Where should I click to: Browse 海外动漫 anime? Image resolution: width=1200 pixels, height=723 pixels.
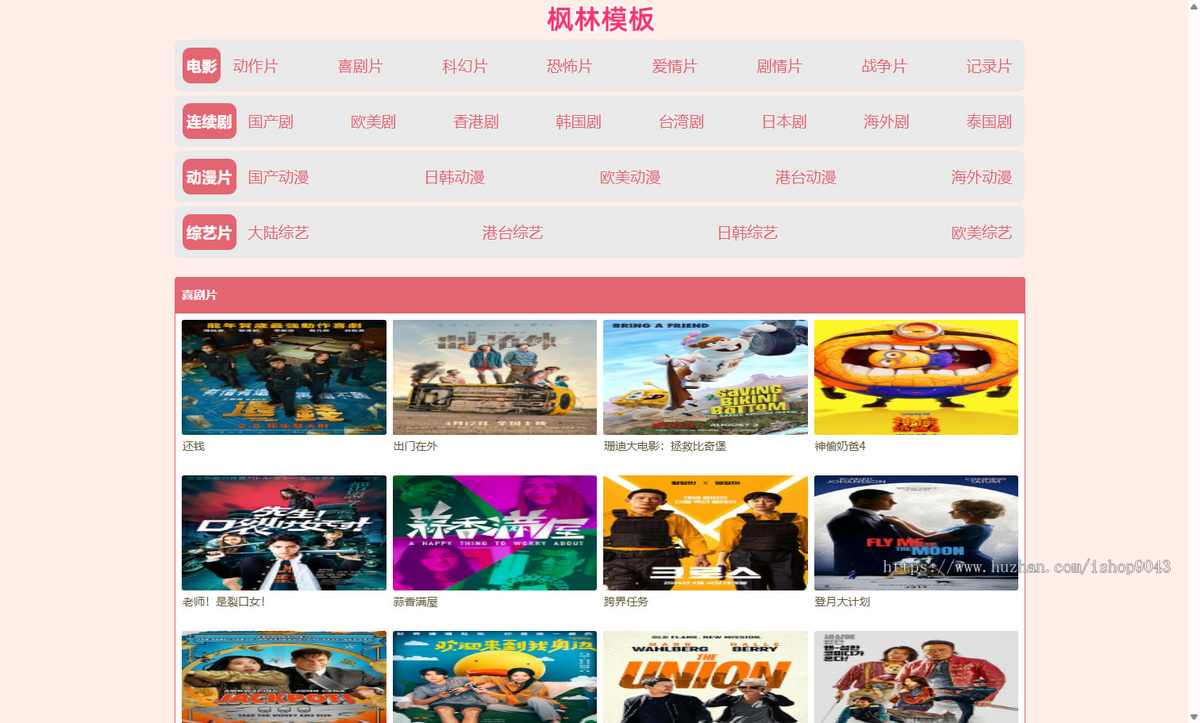(982, 177)
